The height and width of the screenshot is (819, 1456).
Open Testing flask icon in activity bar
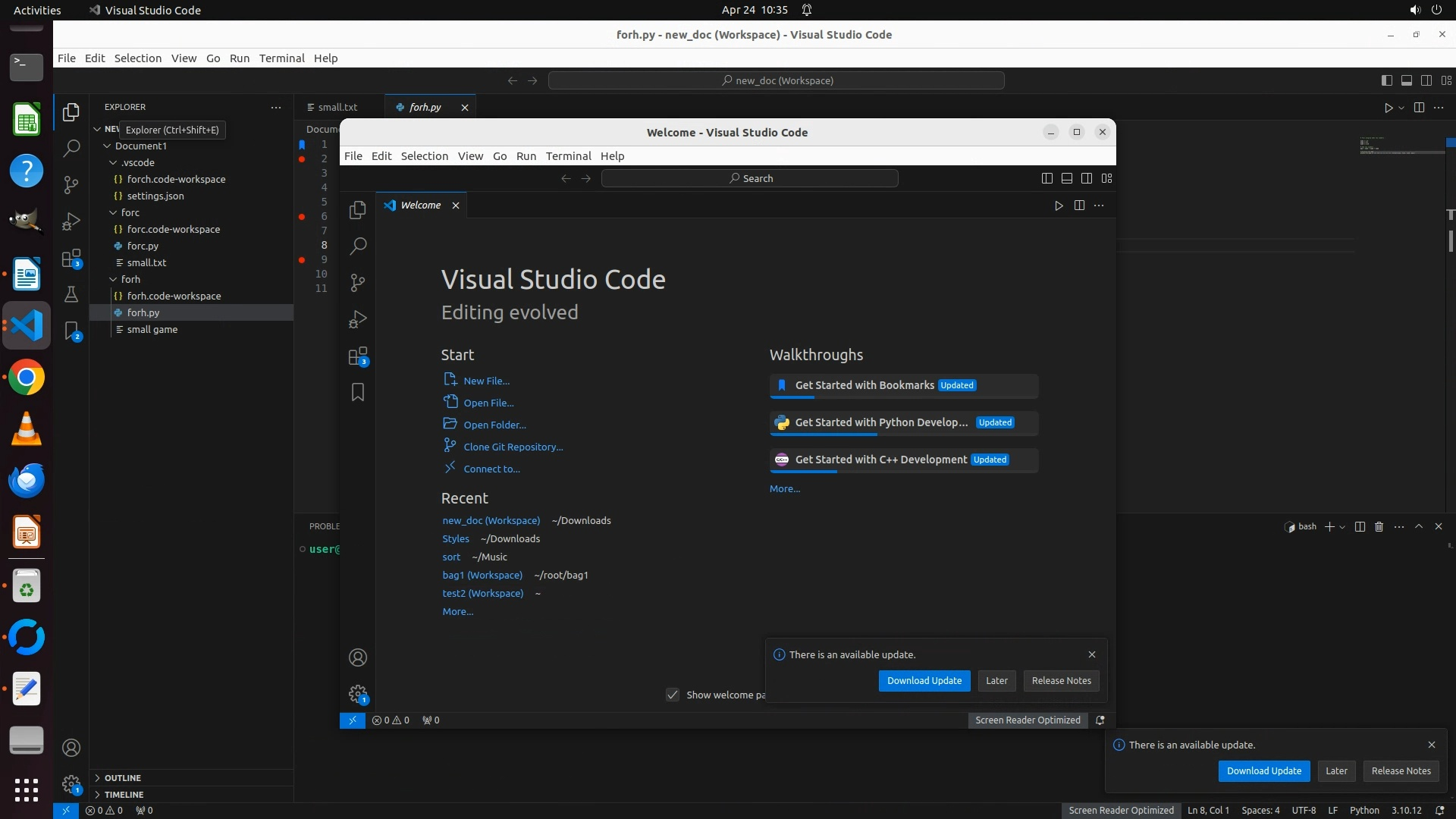[71, 294]
